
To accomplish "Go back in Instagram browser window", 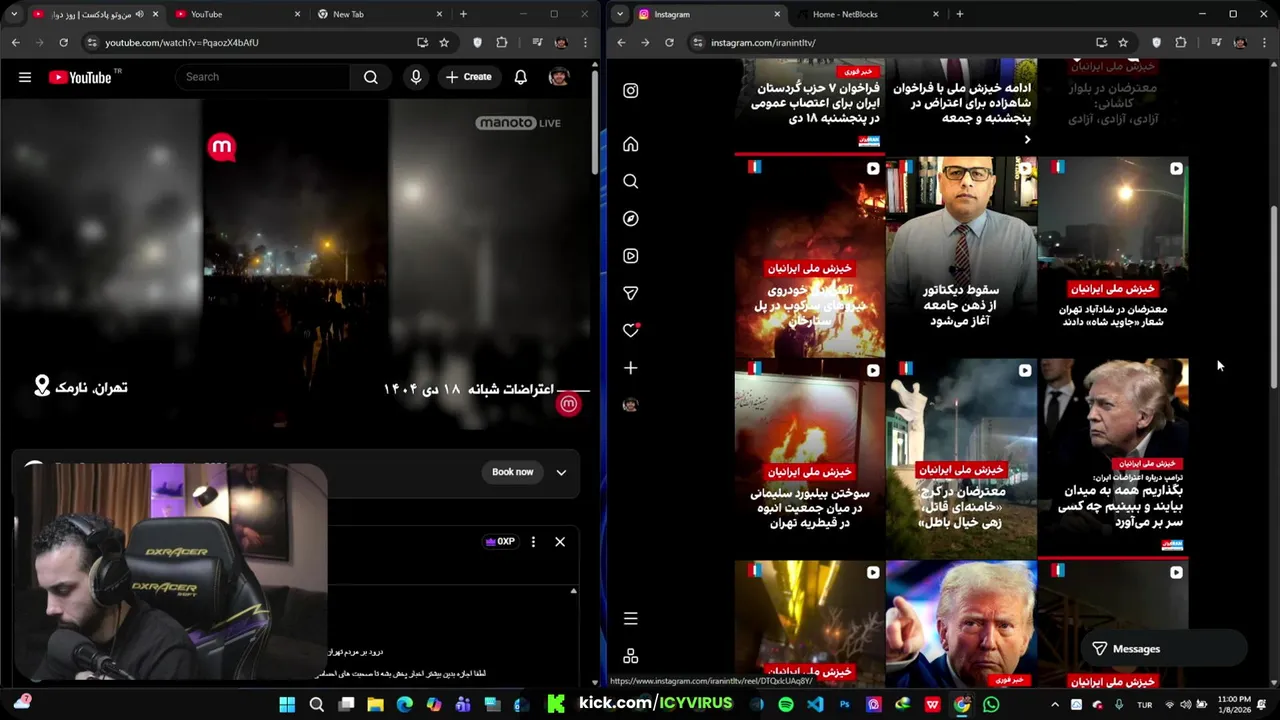I will click(621, 43).
